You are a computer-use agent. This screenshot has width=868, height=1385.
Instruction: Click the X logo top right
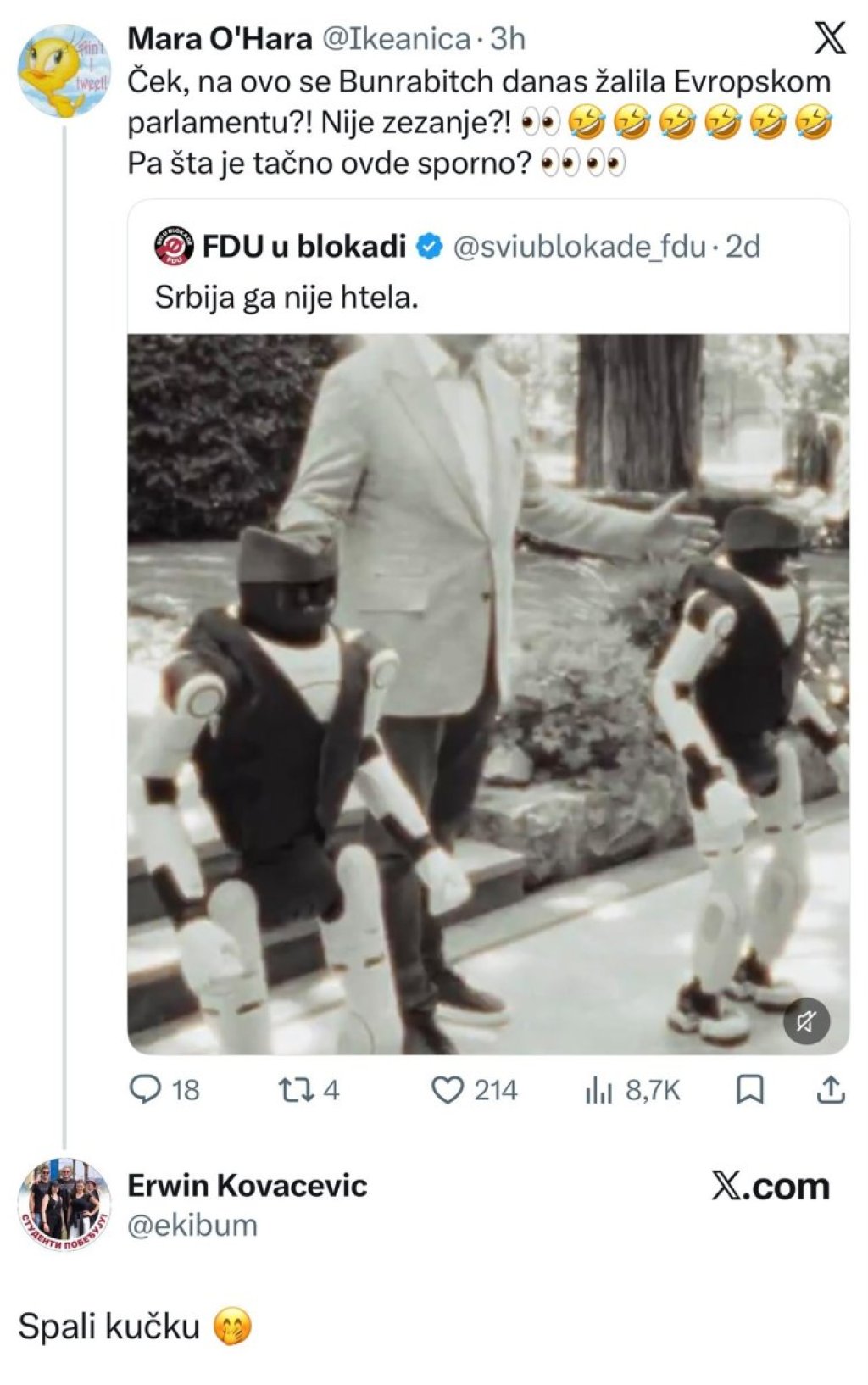pos(830,38)
